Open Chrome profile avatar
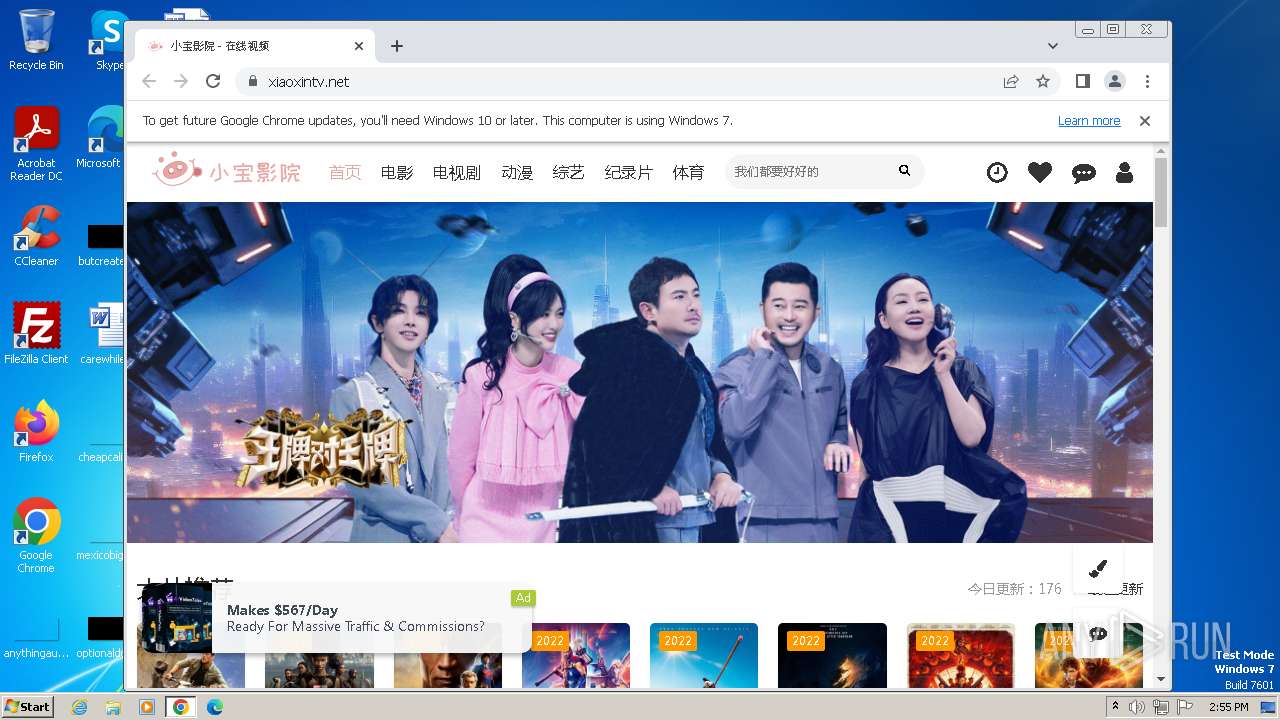 pyautogui.click(x=1114, y=81)
